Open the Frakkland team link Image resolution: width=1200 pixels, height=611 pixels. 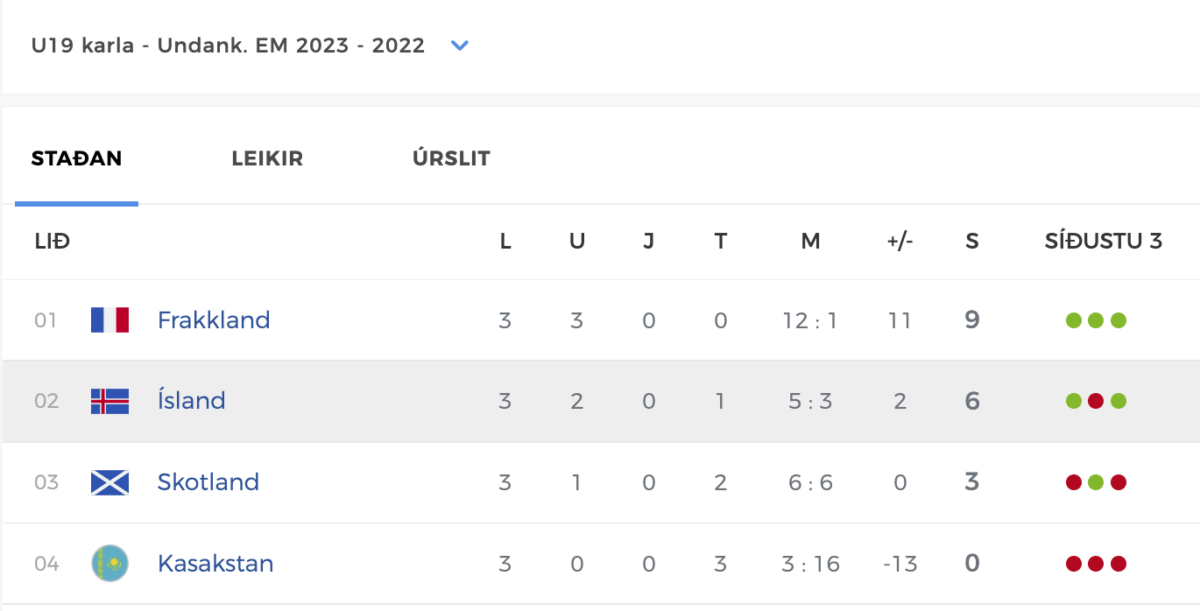(x=214, y=320)
